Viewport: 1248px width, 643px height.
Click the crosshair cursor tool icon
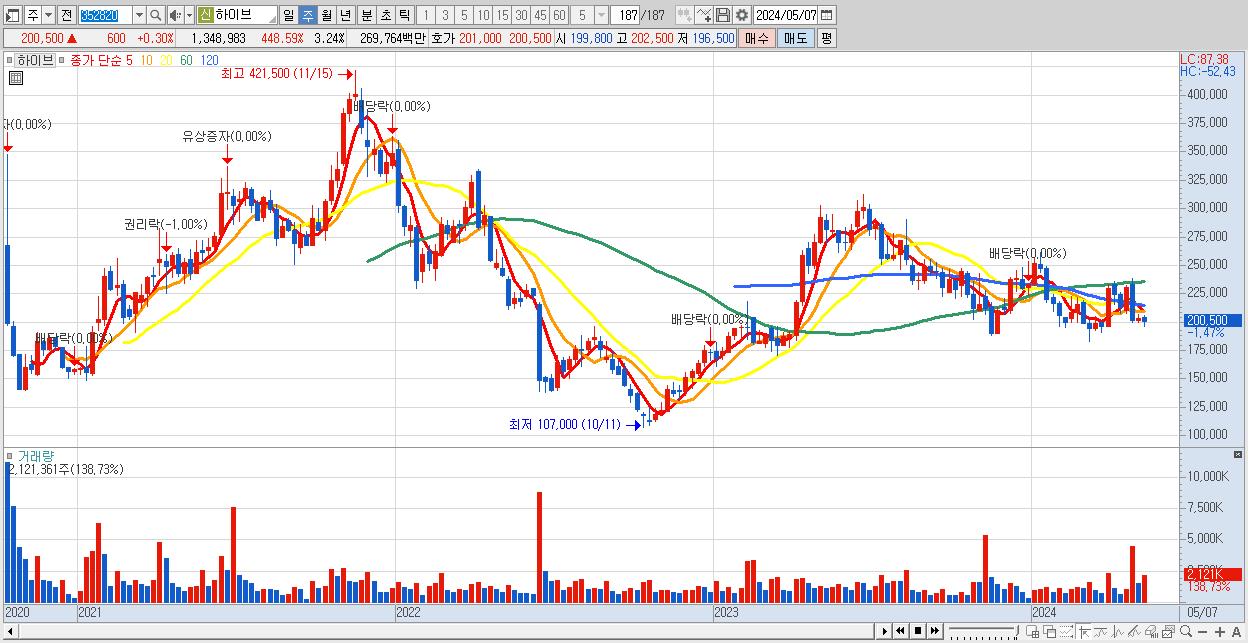click(x=1084, y=632)
